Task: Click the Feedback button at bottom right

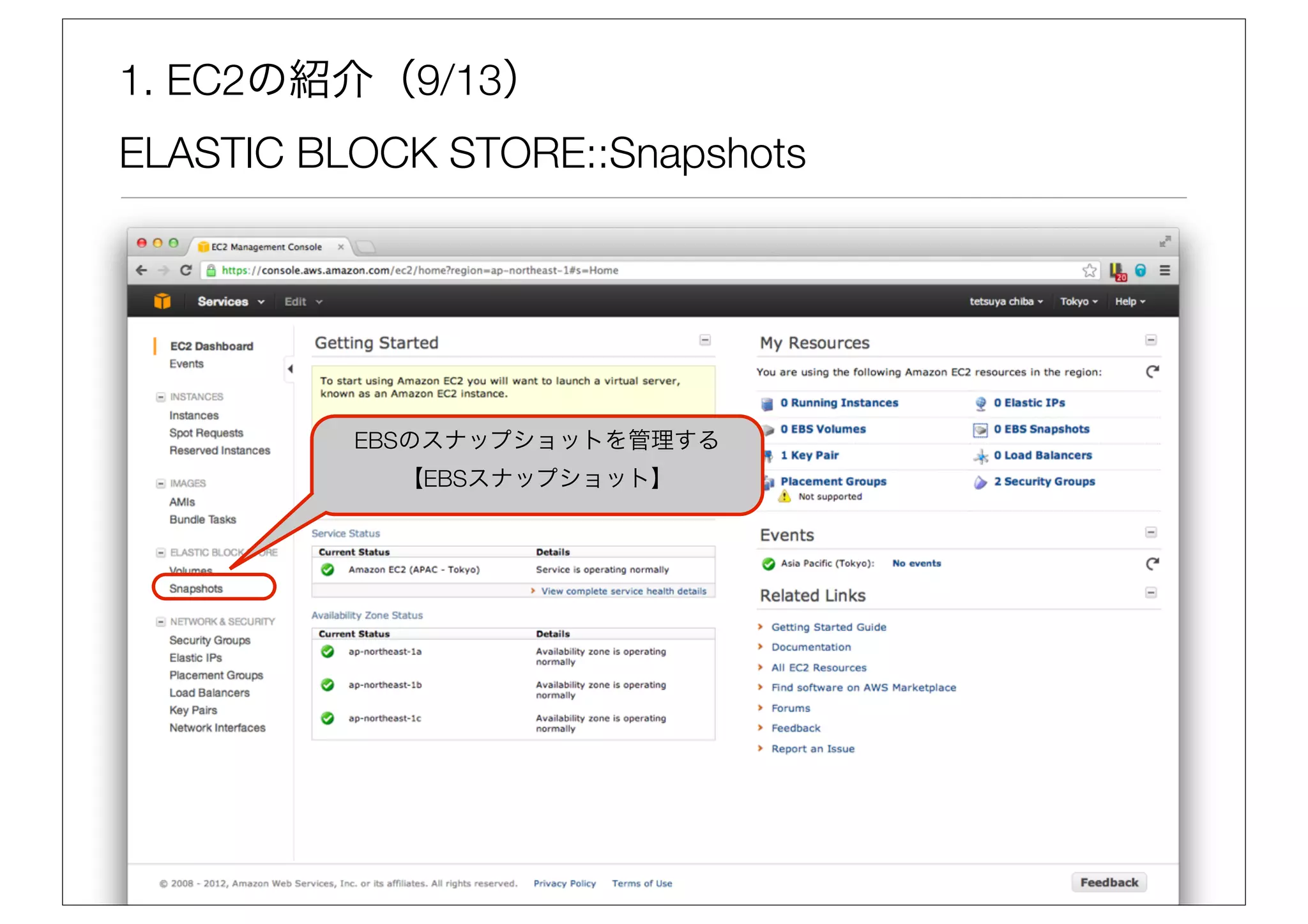Action: [1109, 882]
